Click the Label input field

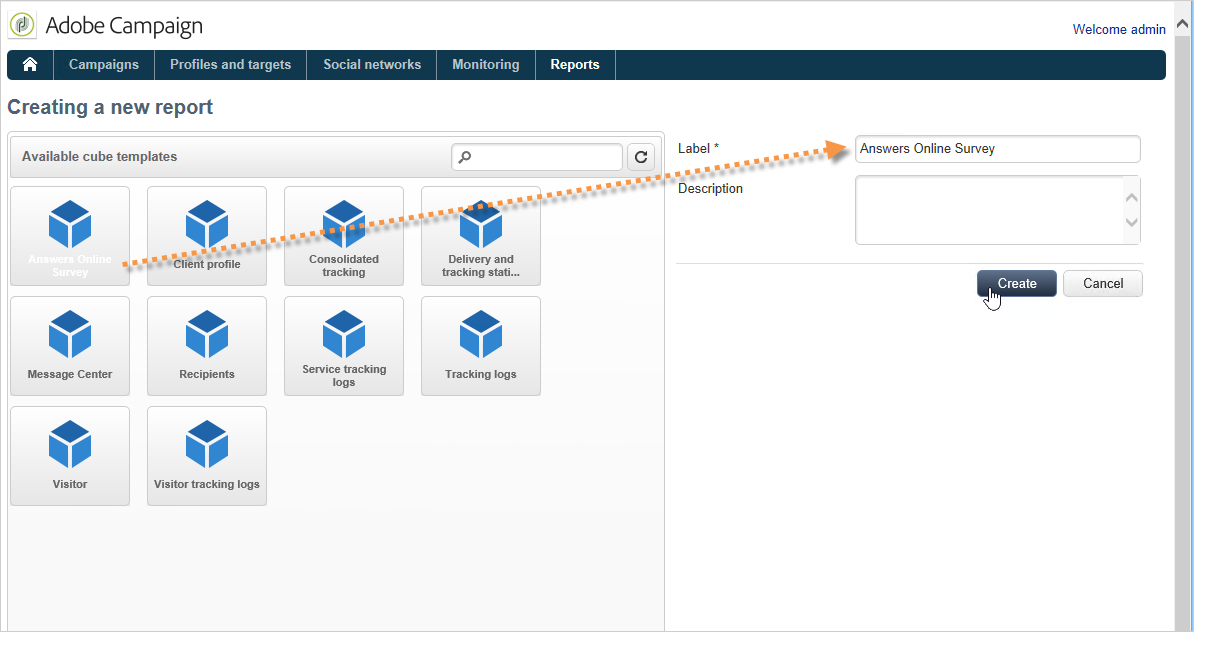998,149
